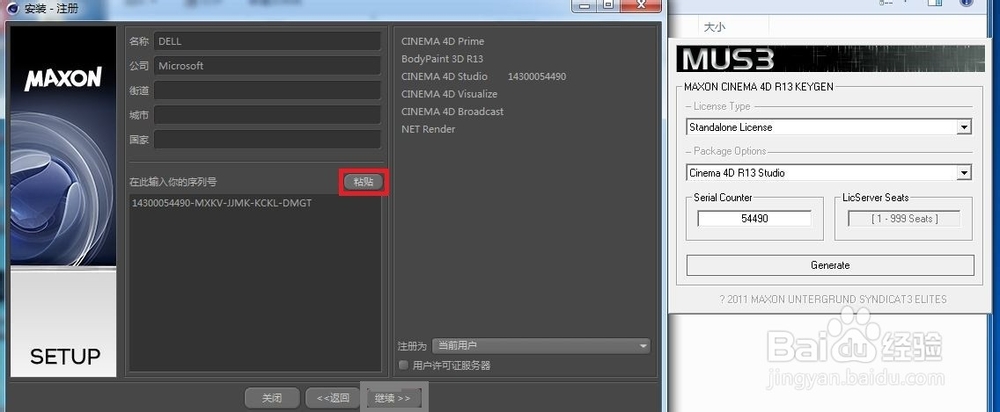
Task: Click the 继续 >> continue button
Action: pos(393,398)
